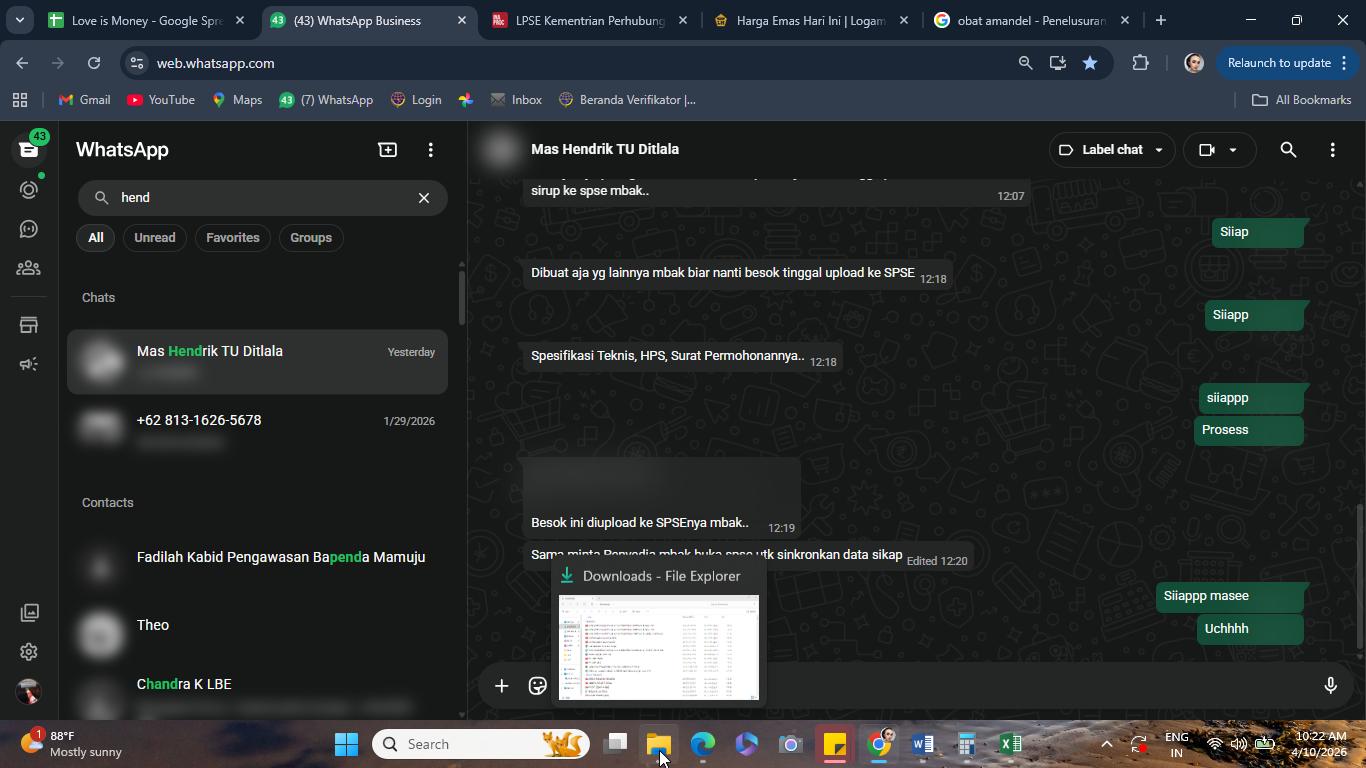Select the Unread chat filter
Viewport: 1366px width, 768px height.
pos(155,238)
